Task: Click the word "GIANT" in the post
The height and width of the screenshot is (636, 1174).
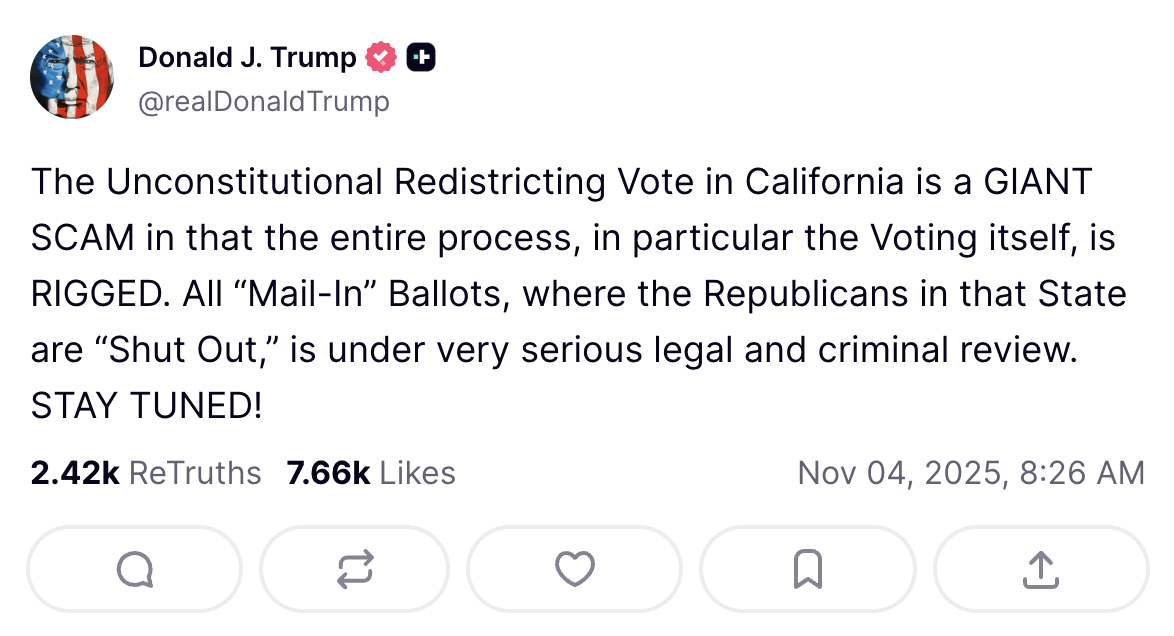Action: pos(1039,182)
